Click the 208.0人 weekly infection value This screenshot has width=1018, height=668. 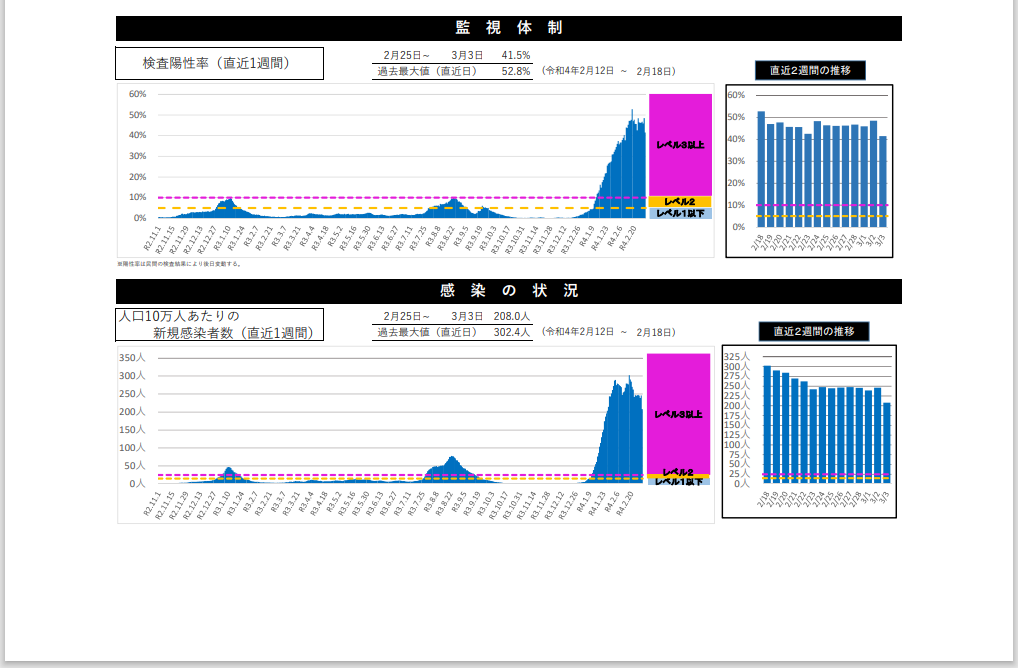[x=512, y=316]
